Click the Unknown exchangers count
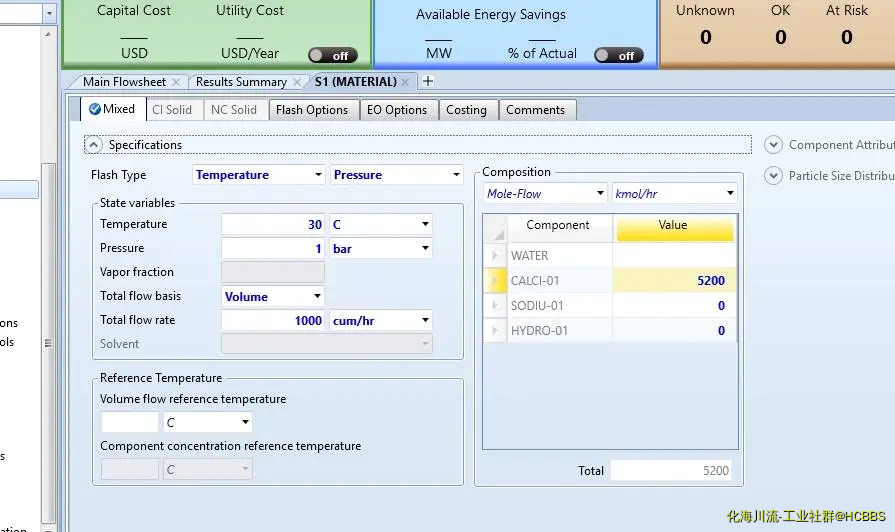The height and width of the screenshot is (532, 895). click(x=705, y=37)
